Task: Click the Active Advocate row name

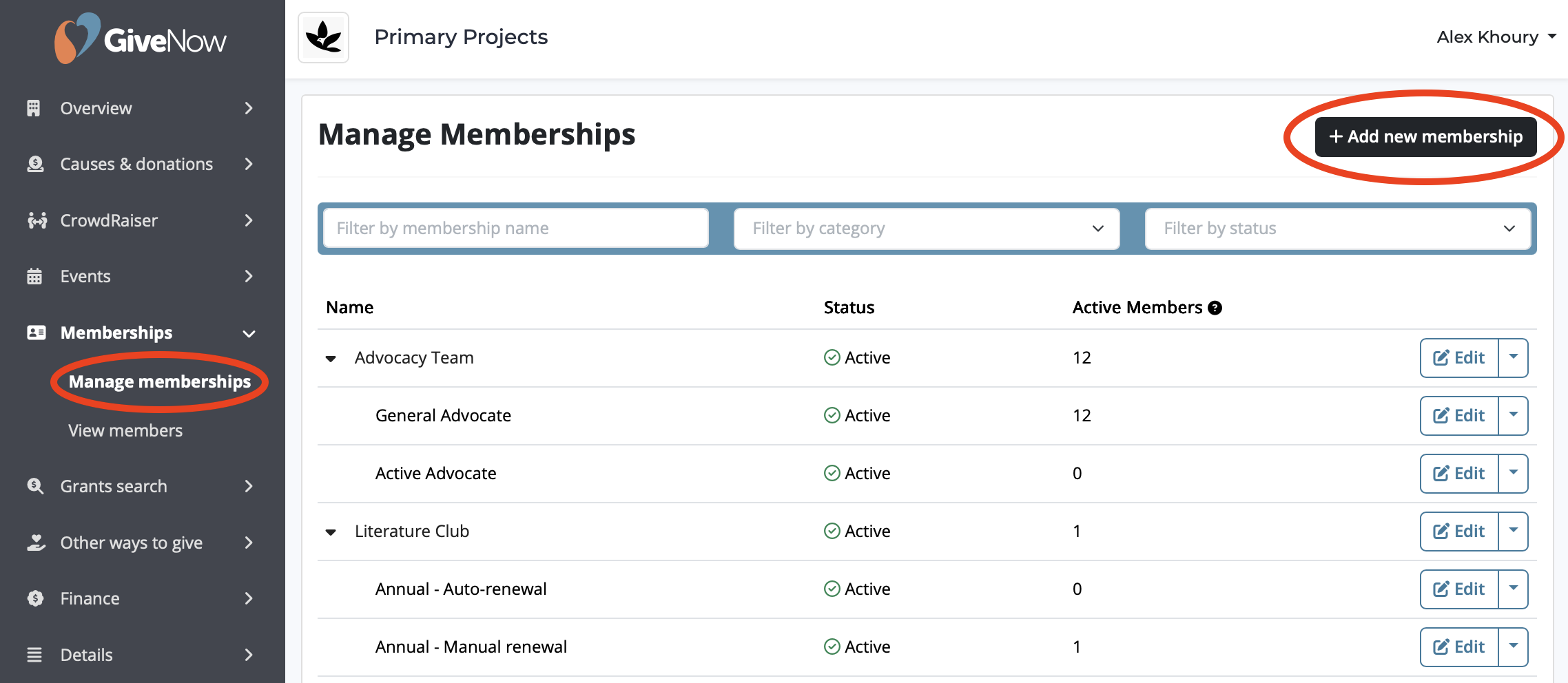Action: coord(435,473)
